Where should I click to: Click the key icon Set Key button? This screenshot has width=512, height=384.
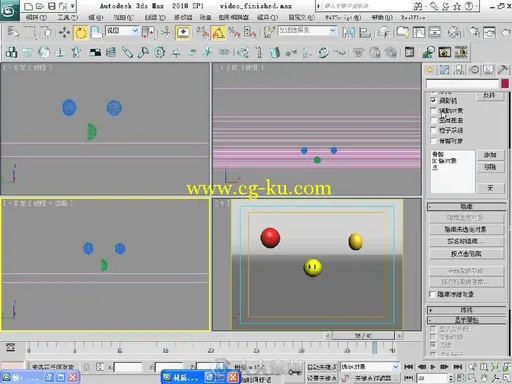[294, 372]
